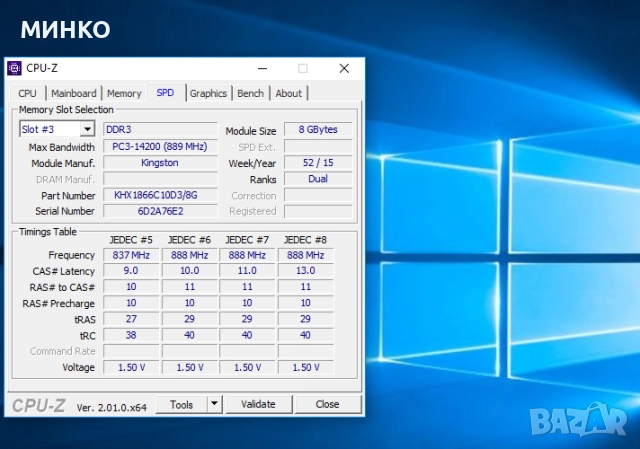Open the Tools button dropdown arrow

214,404
